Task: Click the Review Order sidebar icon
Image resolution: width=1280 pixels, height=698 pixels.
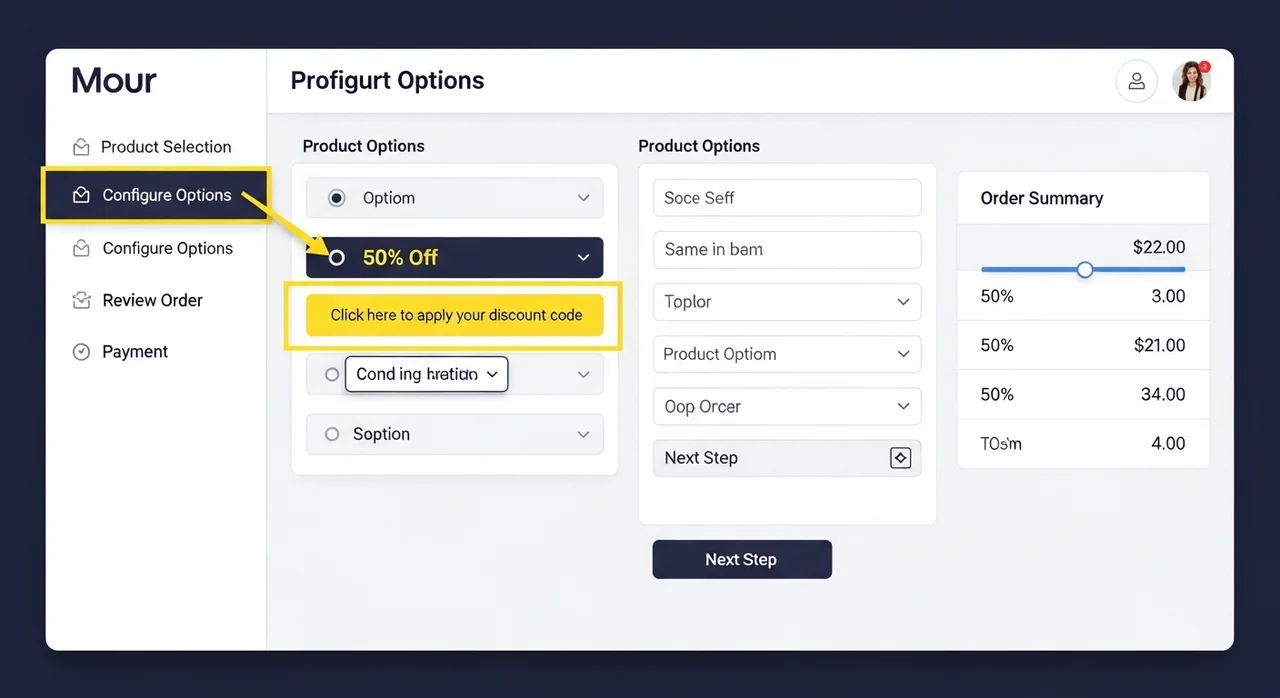Action: pyautogui.click(x=81, y=300)
